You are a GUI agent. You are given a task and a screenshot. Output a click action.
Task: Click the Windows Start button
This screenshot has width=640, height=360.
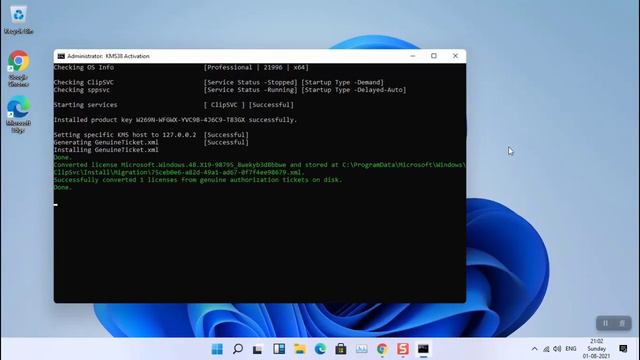(x=217, y=349)
